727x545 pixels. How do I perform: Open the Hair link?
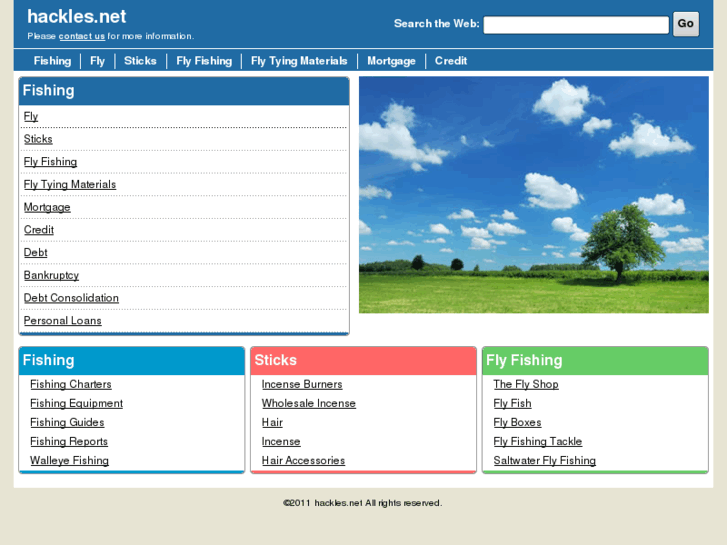[x=272, y=423]
